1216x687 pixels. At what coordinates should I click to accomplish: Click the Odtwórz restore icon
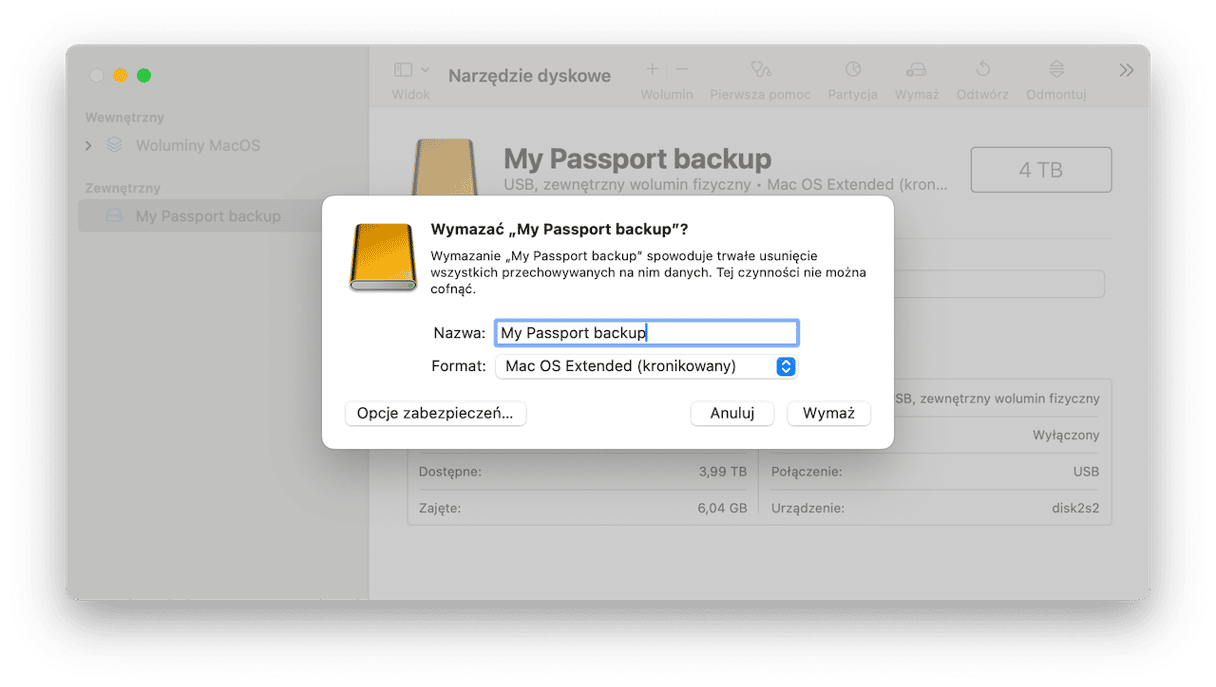[983, 70]
